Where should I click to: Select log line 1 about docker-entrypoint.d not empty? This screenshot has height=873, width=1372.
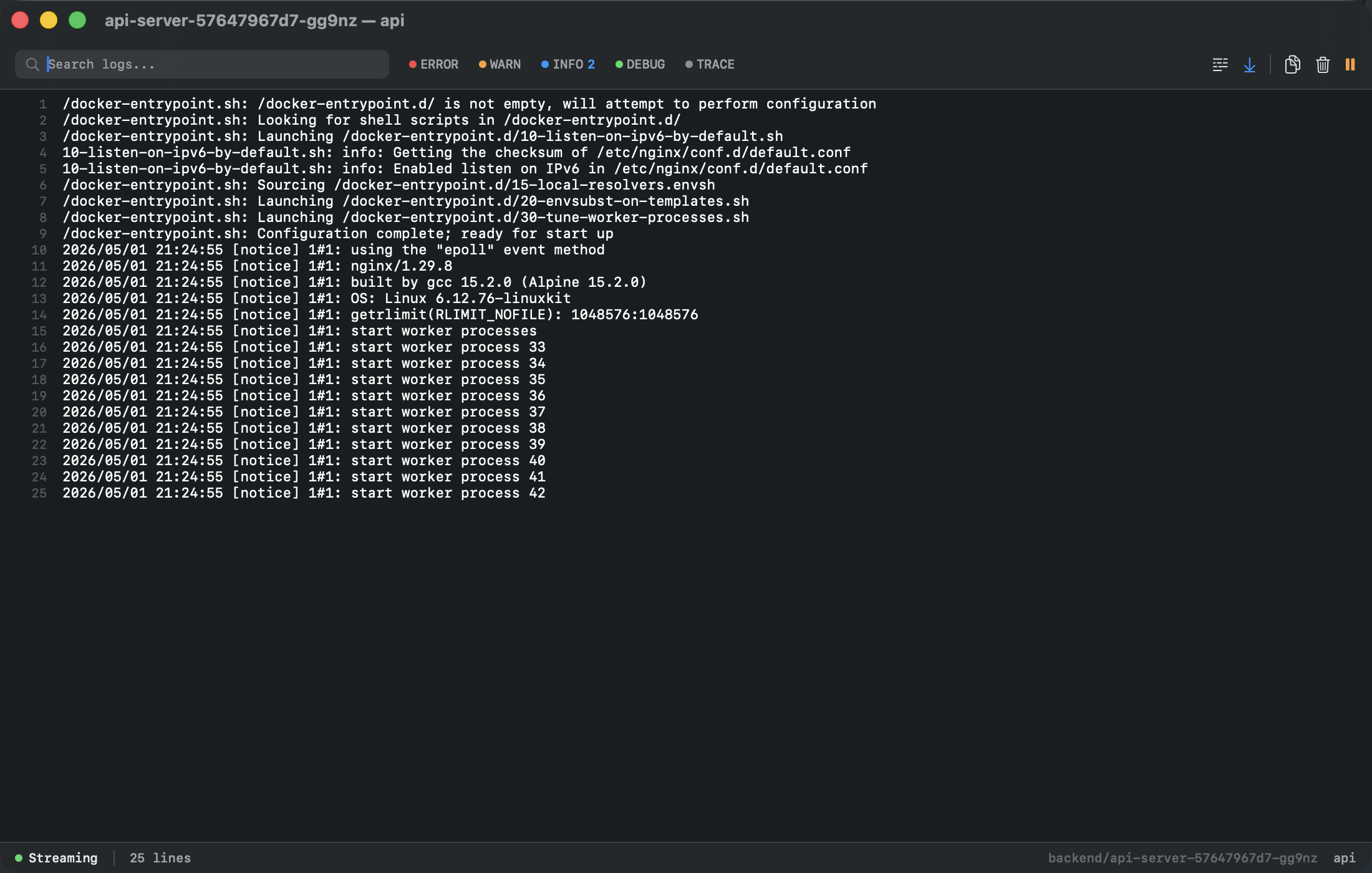pos(469,104)
